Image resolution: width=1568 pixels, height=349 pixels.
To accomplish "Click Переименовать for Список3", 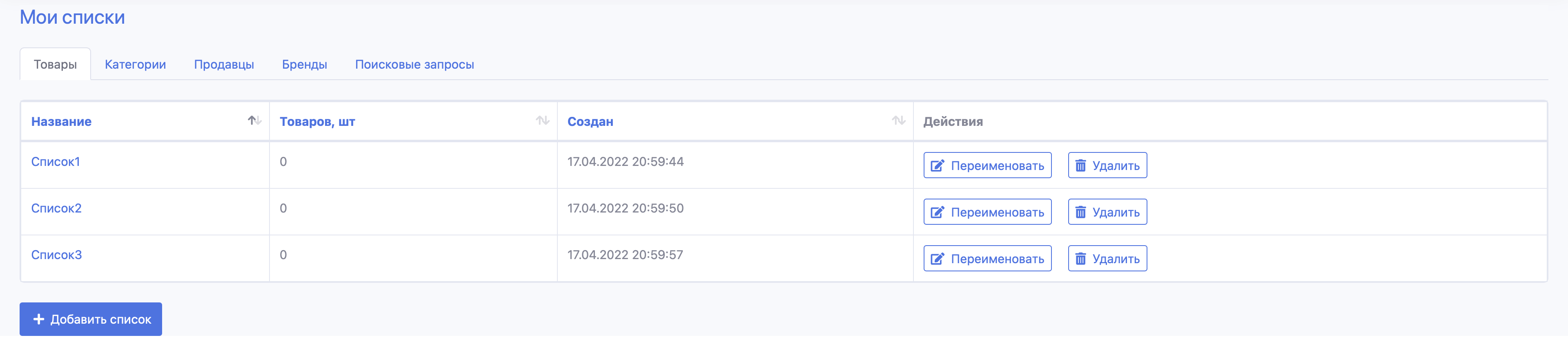I will point(987,258).
